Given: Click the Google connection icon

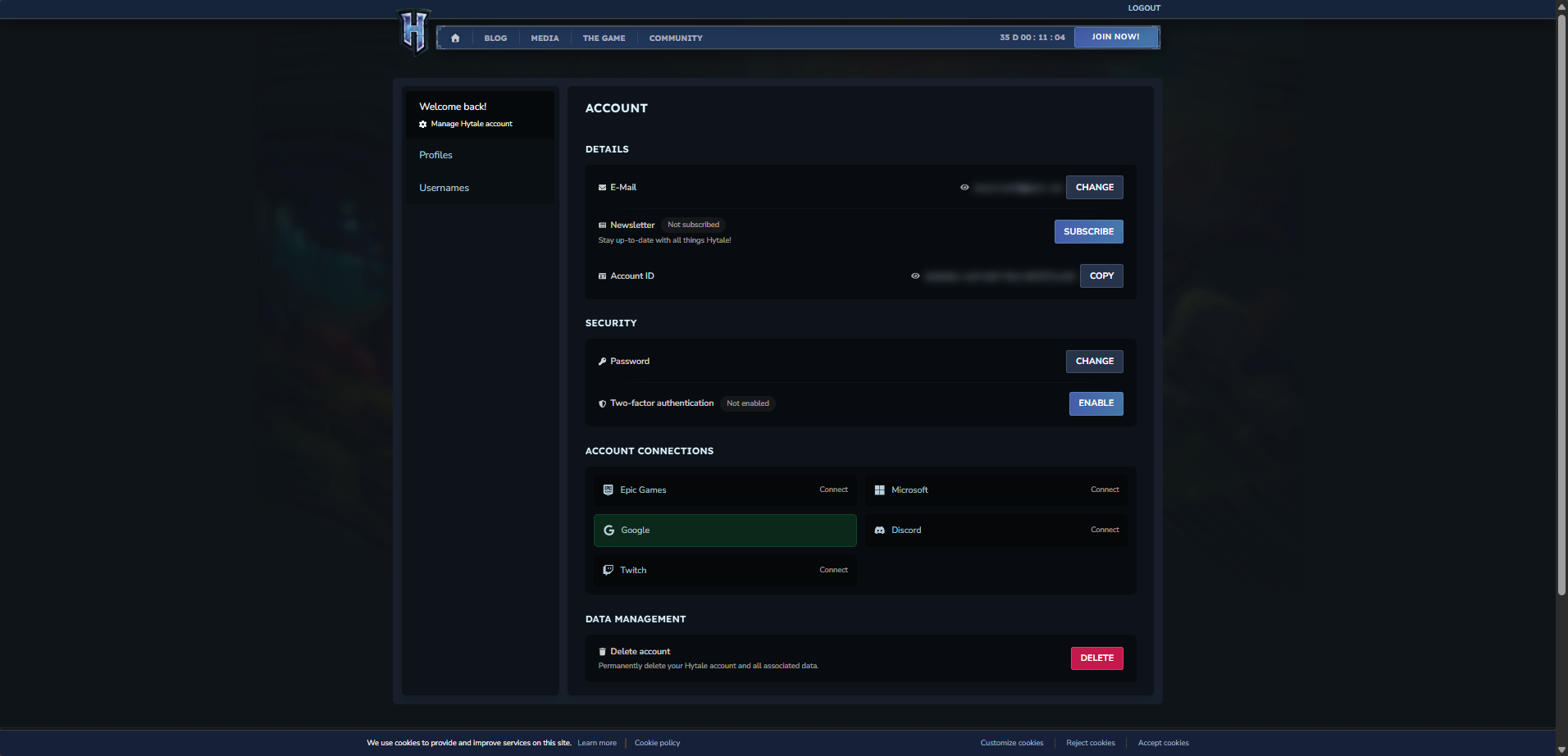Looking at the screenshot, I should pyautogui.click(x=609, y=531).
